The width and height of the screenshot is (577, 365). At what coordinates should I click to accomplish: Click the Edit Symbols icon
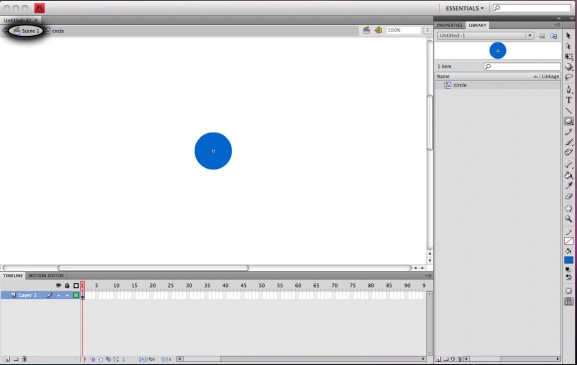[378, 30]
